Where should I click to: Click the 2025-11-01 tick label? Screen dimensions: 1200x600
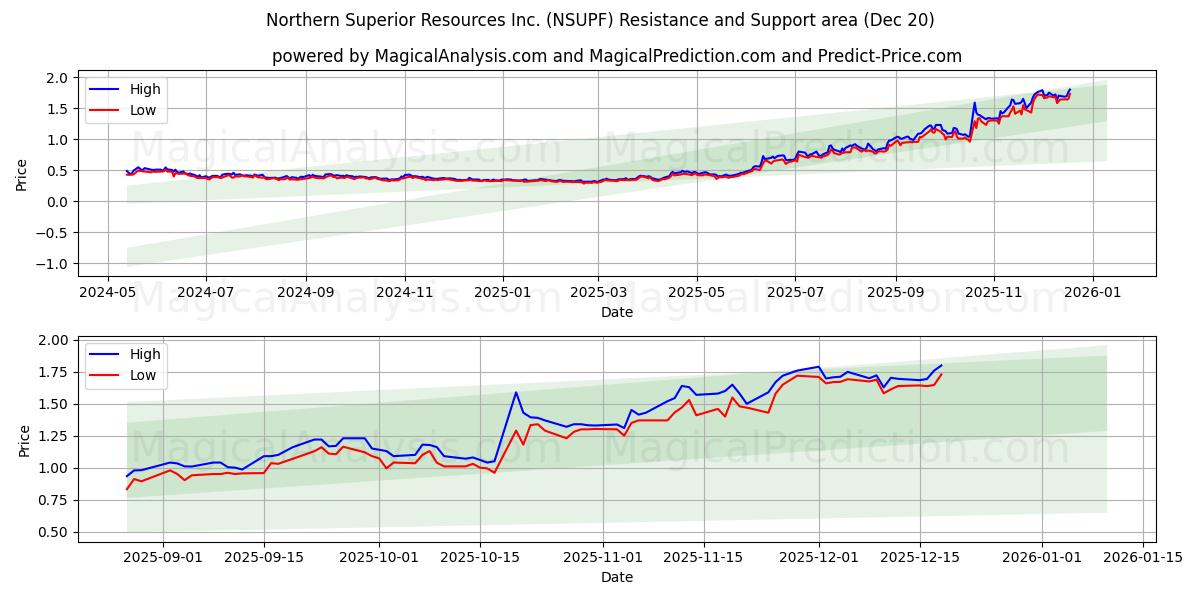(x=603, y=559)
